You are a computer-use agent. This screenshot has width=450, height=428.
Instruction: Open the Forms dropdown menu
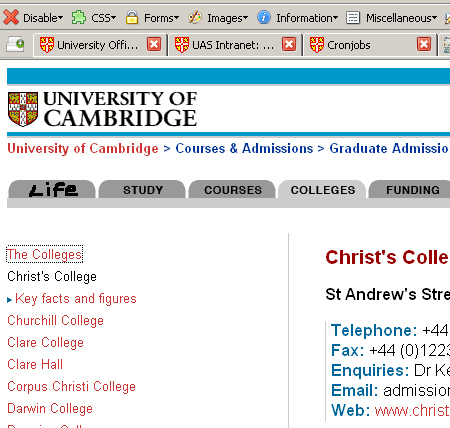click(x=161, y=18)
